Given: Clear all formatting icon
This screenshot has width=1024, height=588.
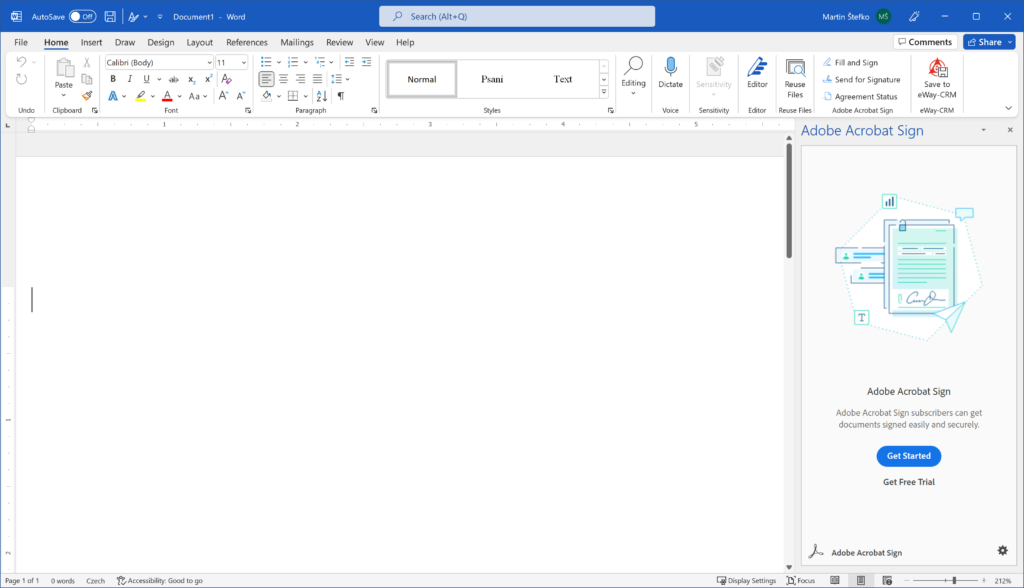Looking at the screenshot, I should click(x=227, y=79).
